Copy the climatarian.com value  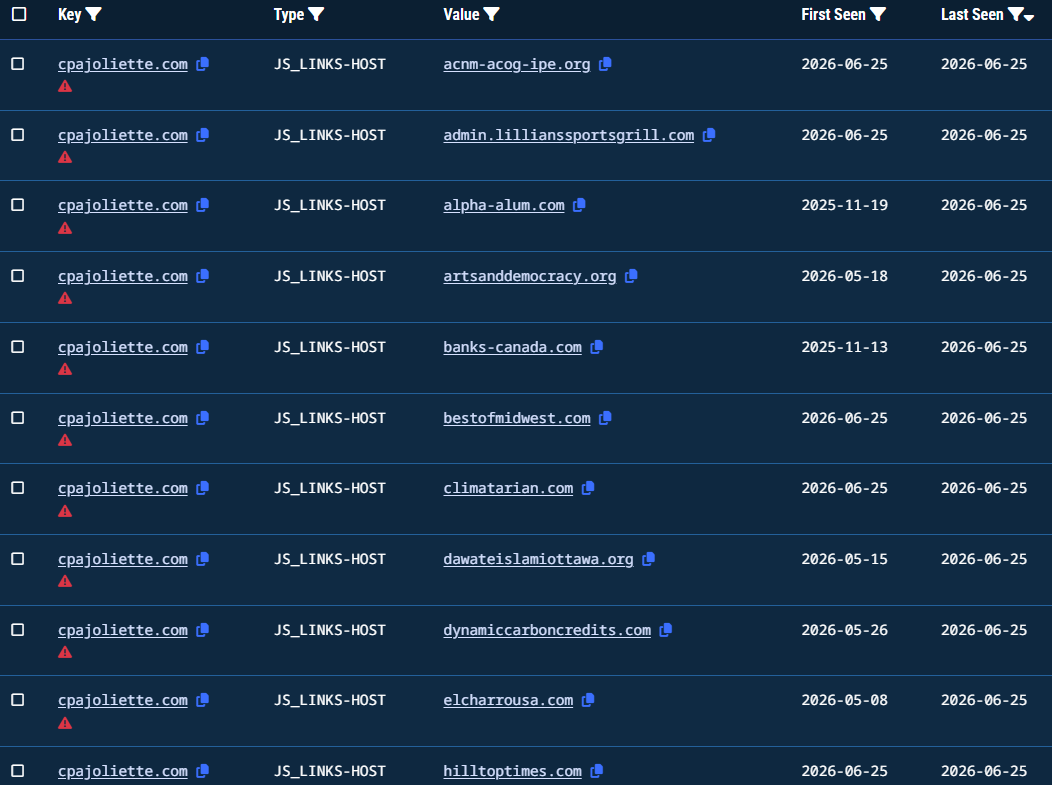click(x=588, y=488)
